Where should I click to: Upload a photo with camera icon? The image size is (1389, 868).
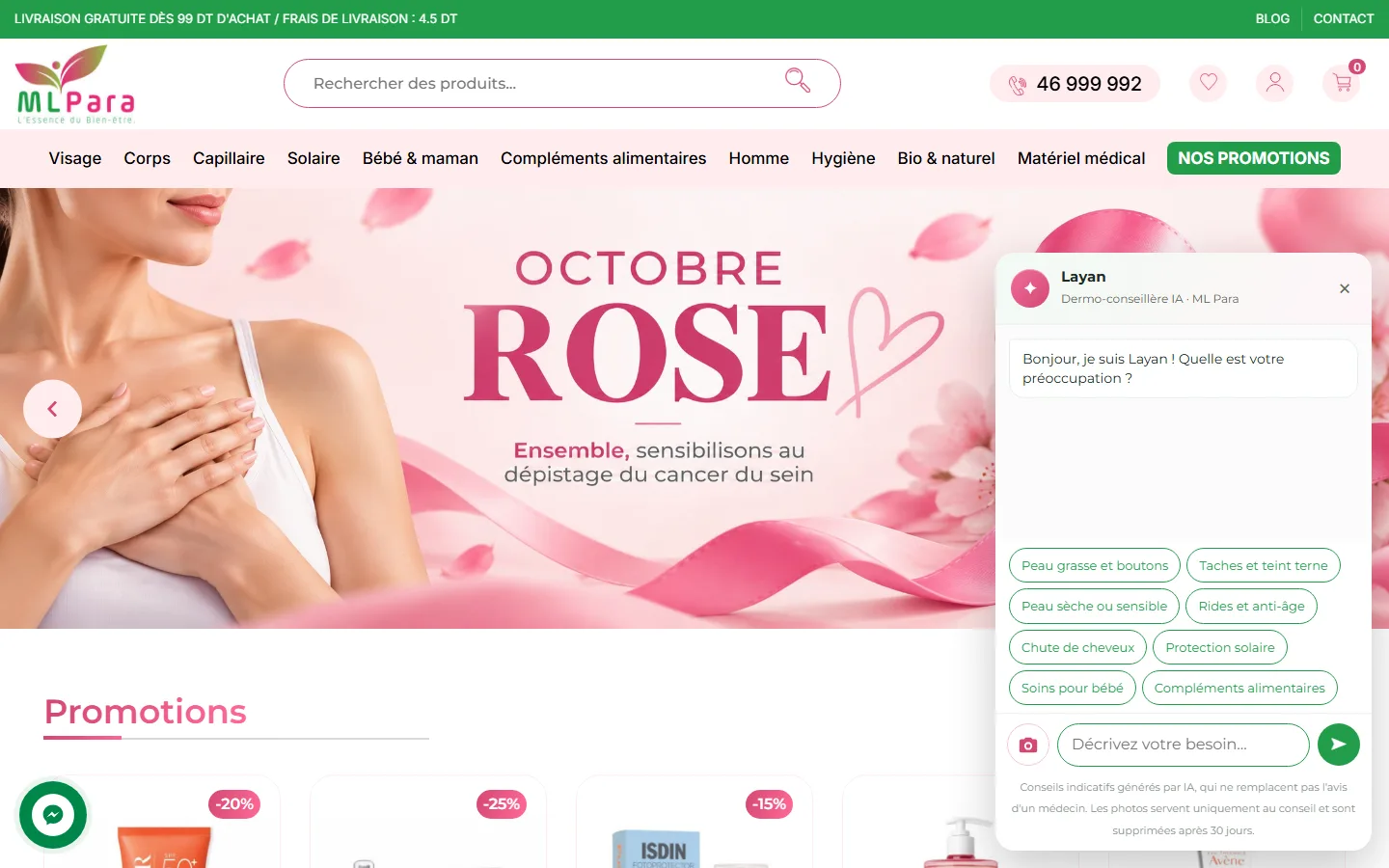(x=1028, y=745)
